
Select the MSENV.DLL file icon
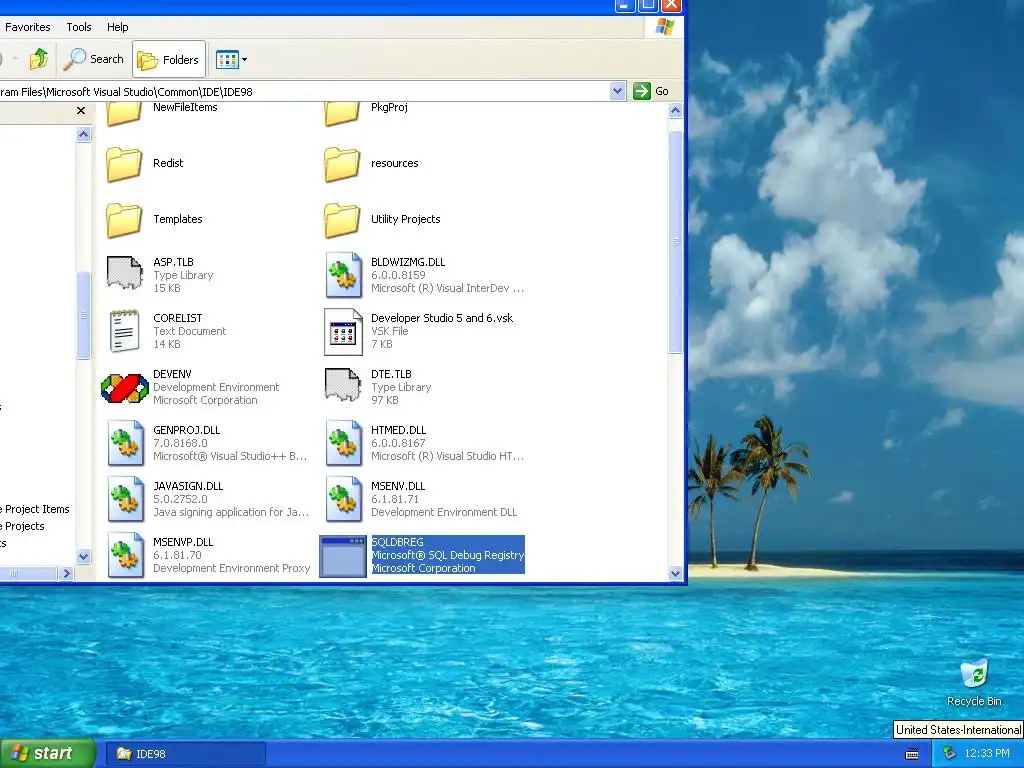pyautogui.click(x=344, y=500)
